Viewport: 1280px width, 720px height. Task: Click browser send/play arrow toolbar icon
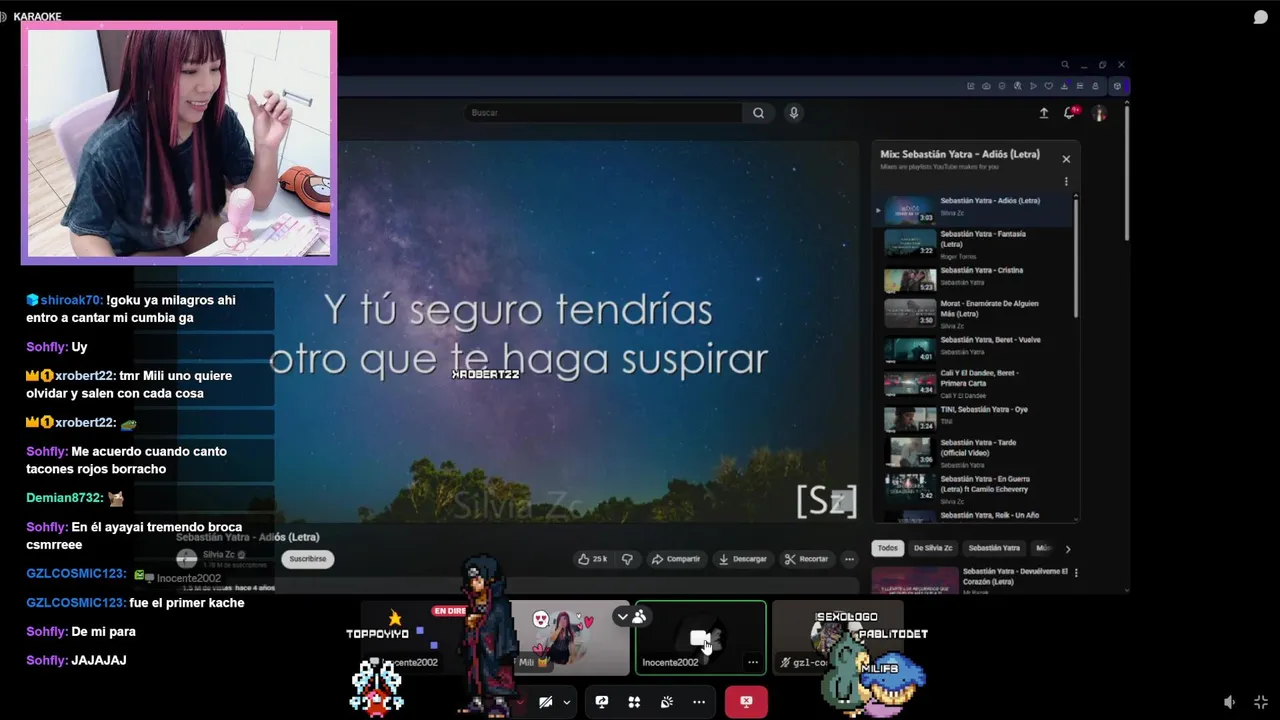tap(1033, 86)
